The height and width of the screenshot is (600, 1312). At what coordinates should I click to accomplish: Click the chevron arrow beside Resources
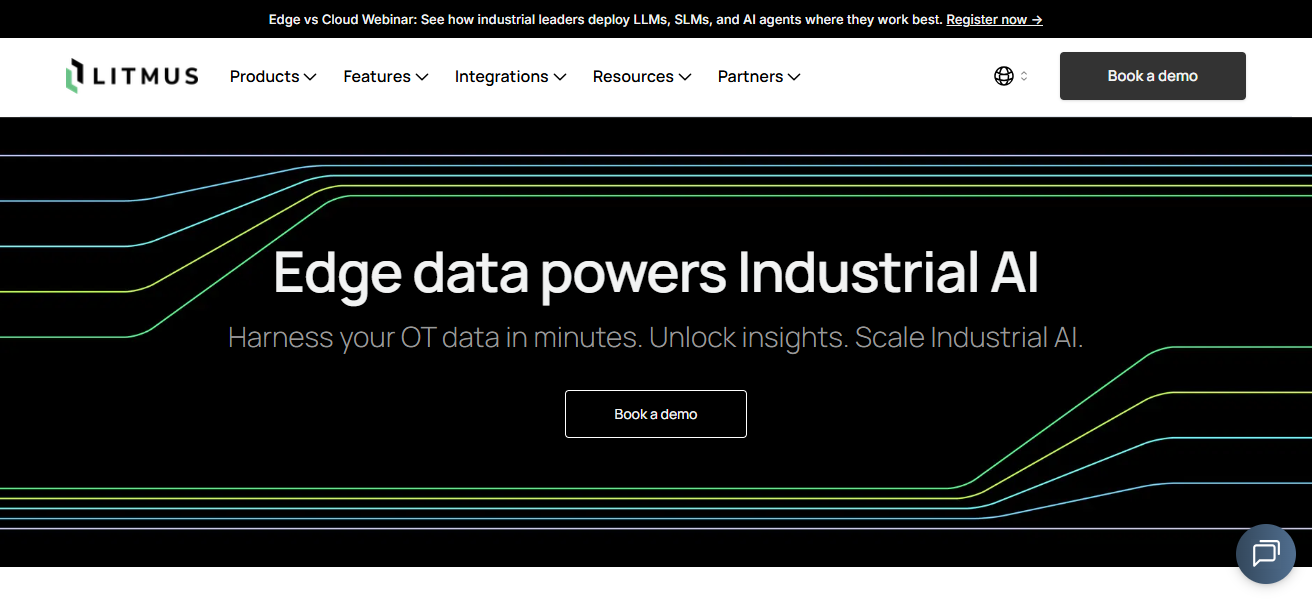(x=685, y=77)
